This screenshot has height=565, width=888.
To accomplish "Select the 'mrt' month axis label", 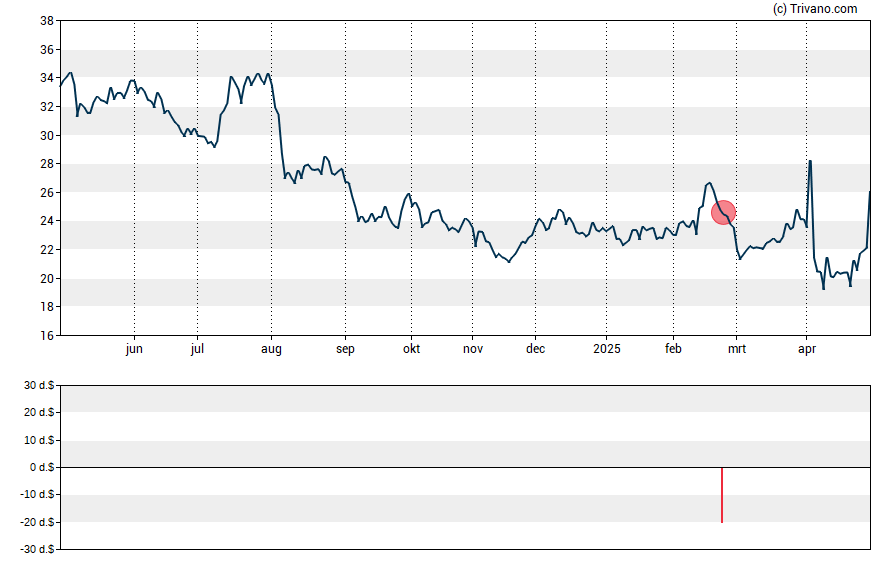I will pos(737,349).
